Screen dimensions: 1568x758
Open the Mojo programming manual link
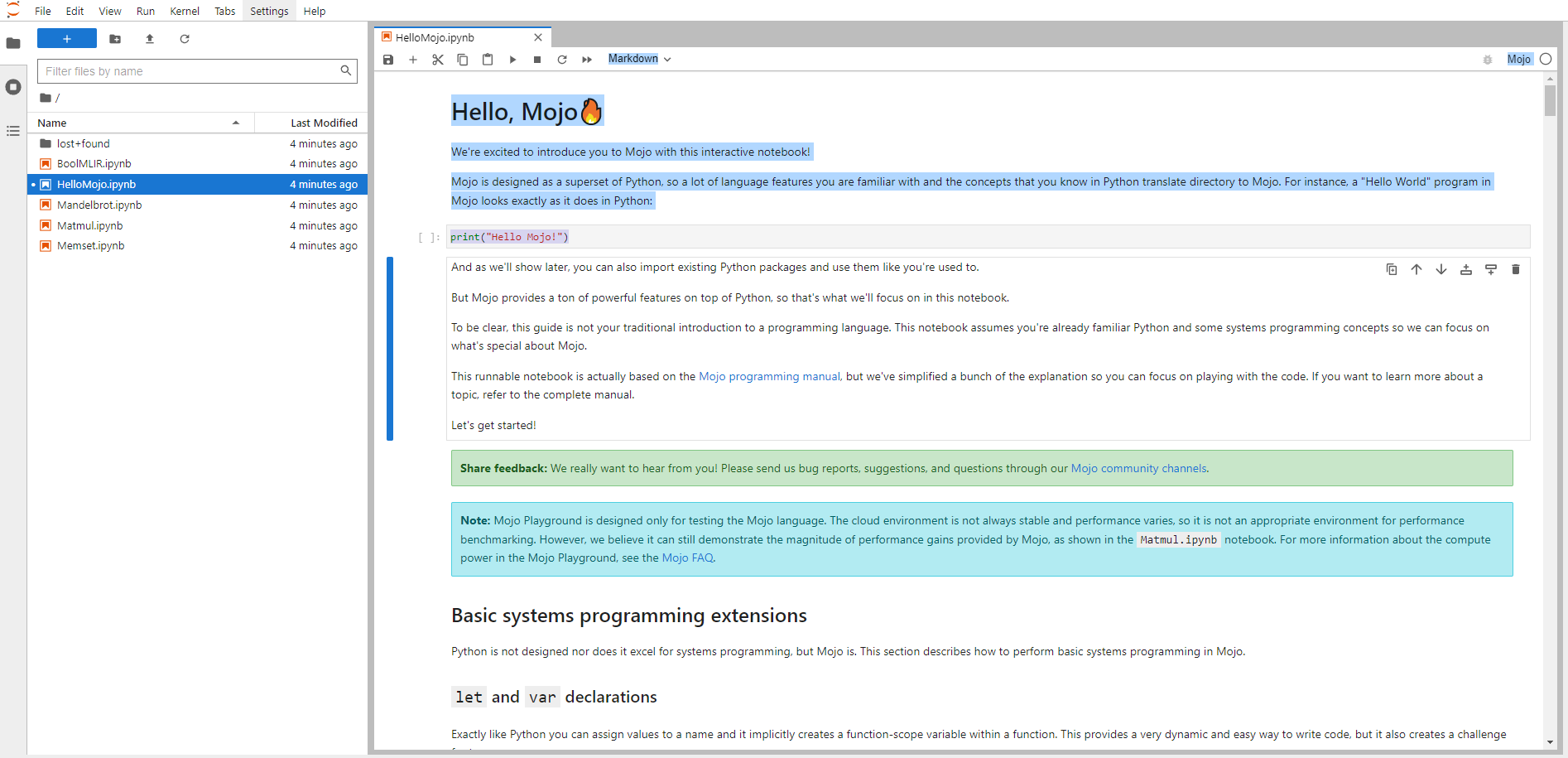tap(769, 376)
